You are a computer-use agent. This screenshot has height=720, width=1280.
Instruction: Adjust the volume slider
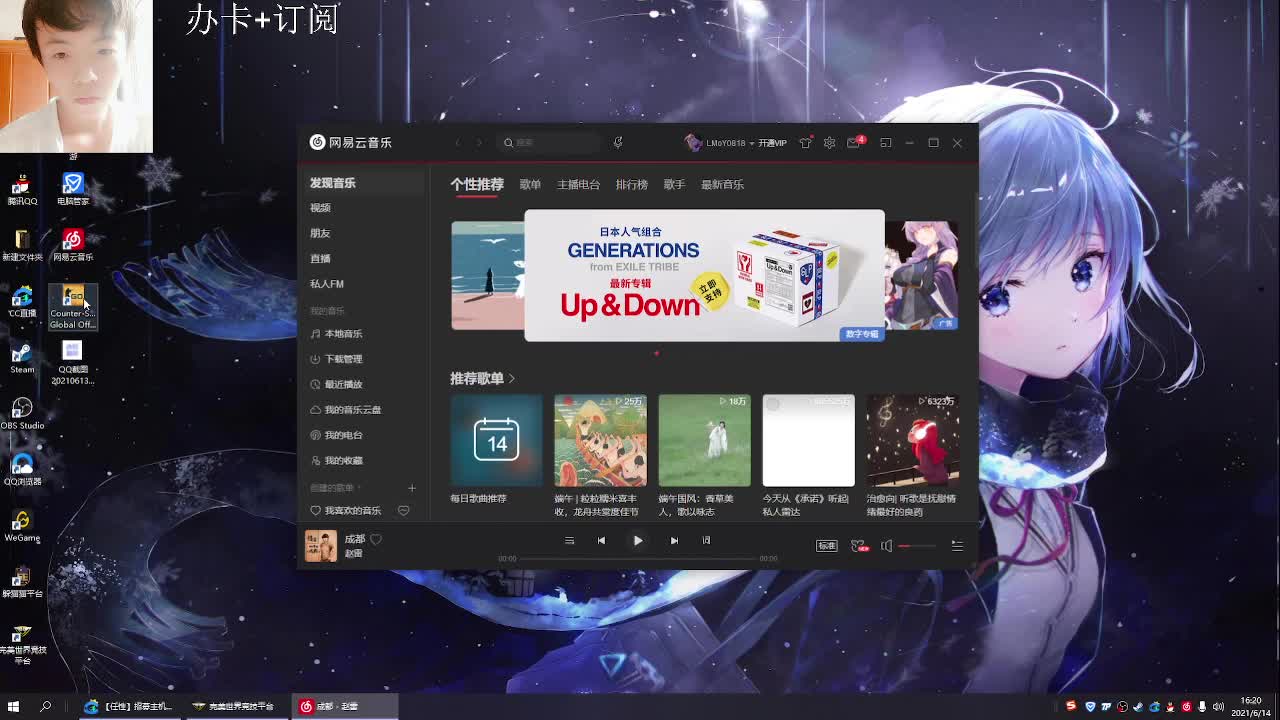pyautogui.click(x=915, y=545)
